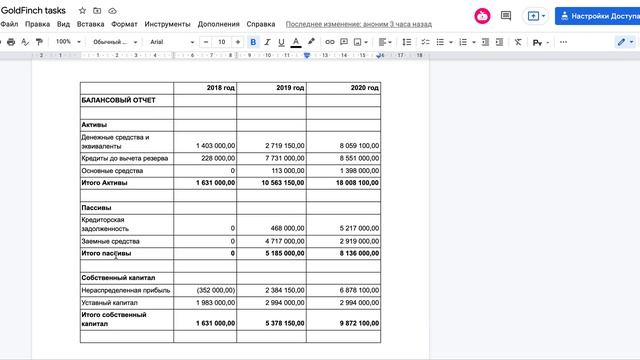
Task: Select the БАЛАНСОВЫЙ ОТЧЕТ cell
Action: tap(127, 100)
